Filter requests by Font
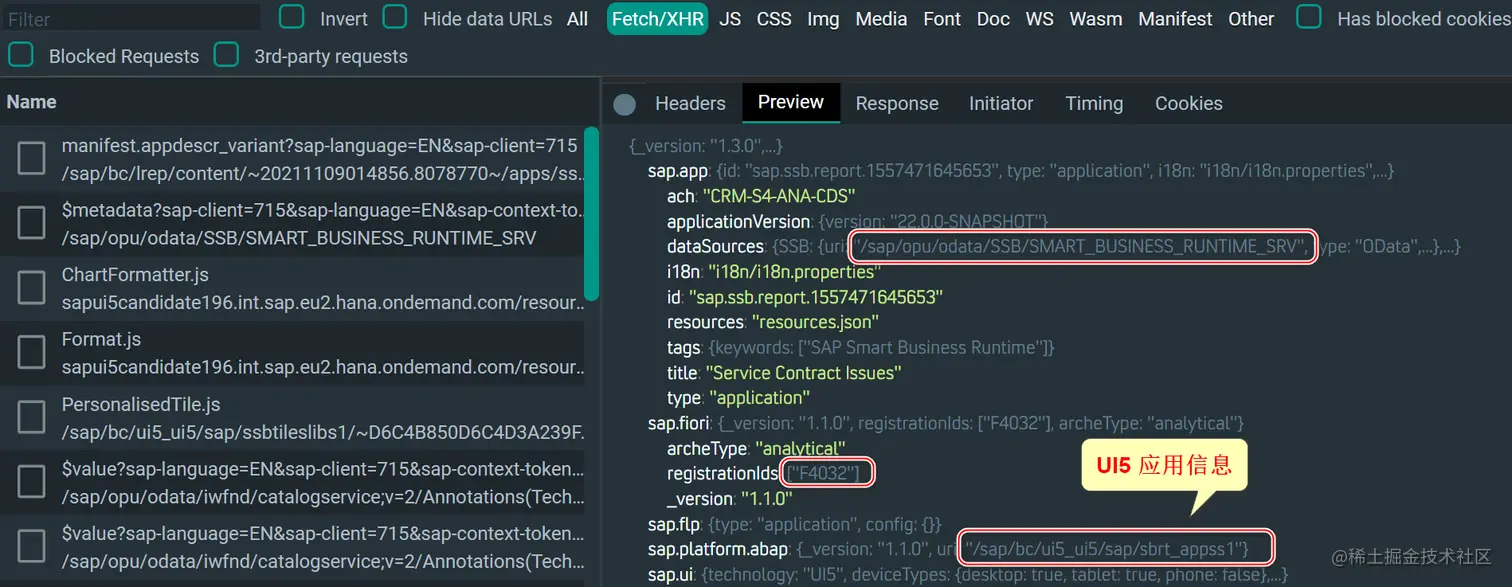This screenshot has width=1512, height=587. [942, 19]
